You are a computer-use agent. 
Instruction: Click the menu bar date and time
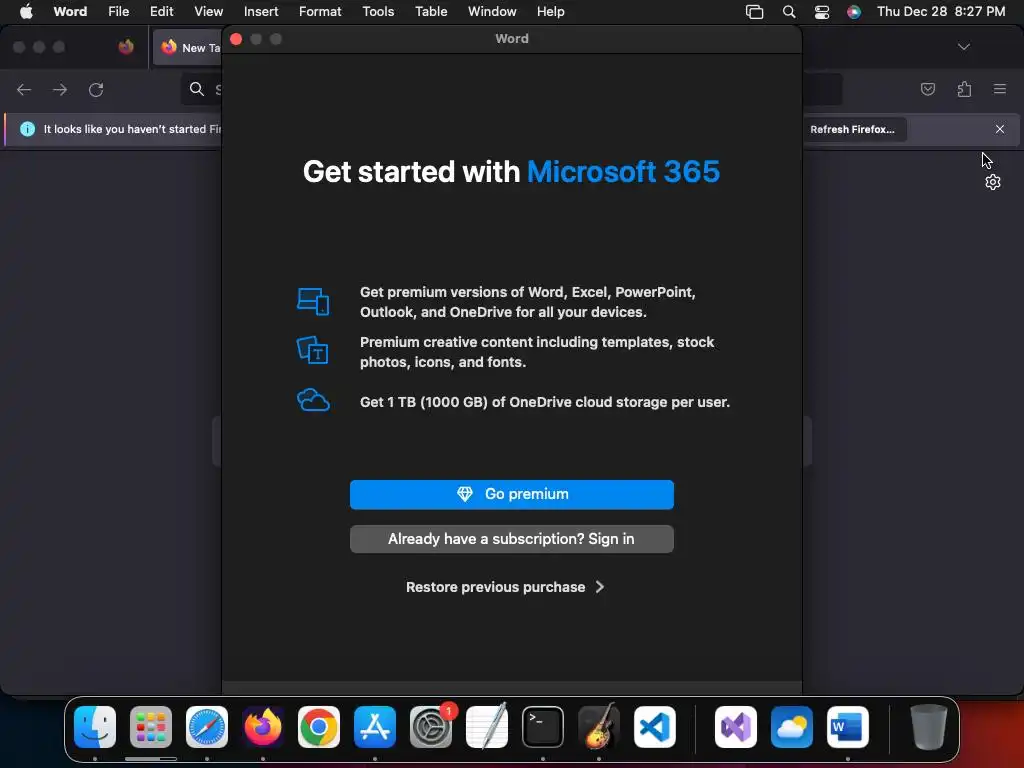pyautogui.click(x=940, y=12)
